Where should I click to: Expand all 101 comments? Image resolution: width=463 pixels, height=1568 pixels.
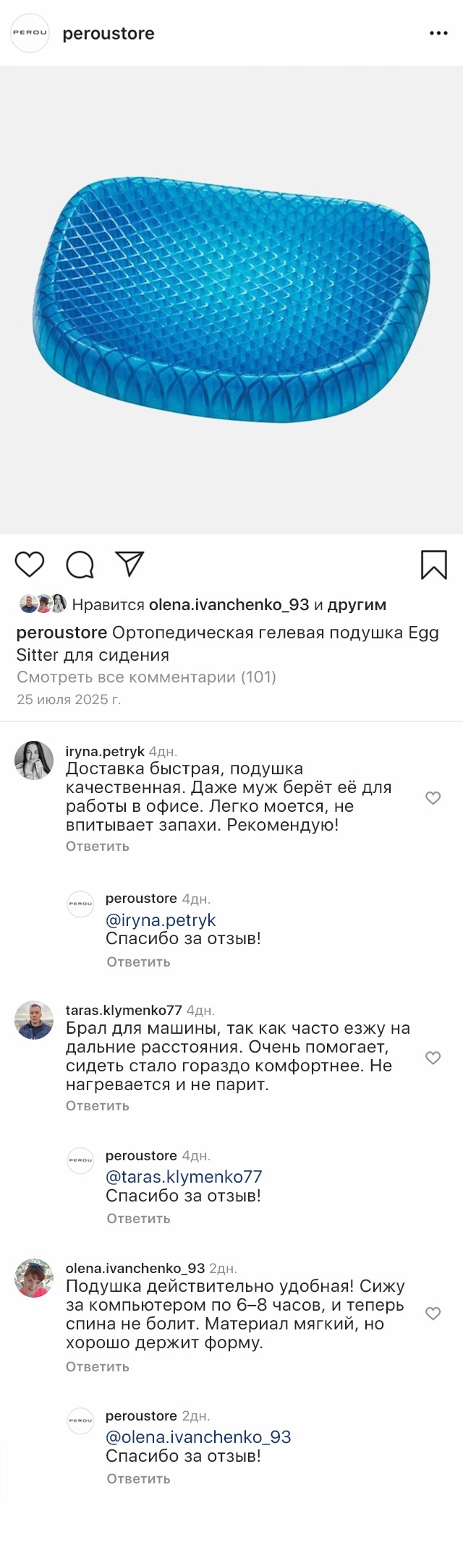tap(146, 677)
